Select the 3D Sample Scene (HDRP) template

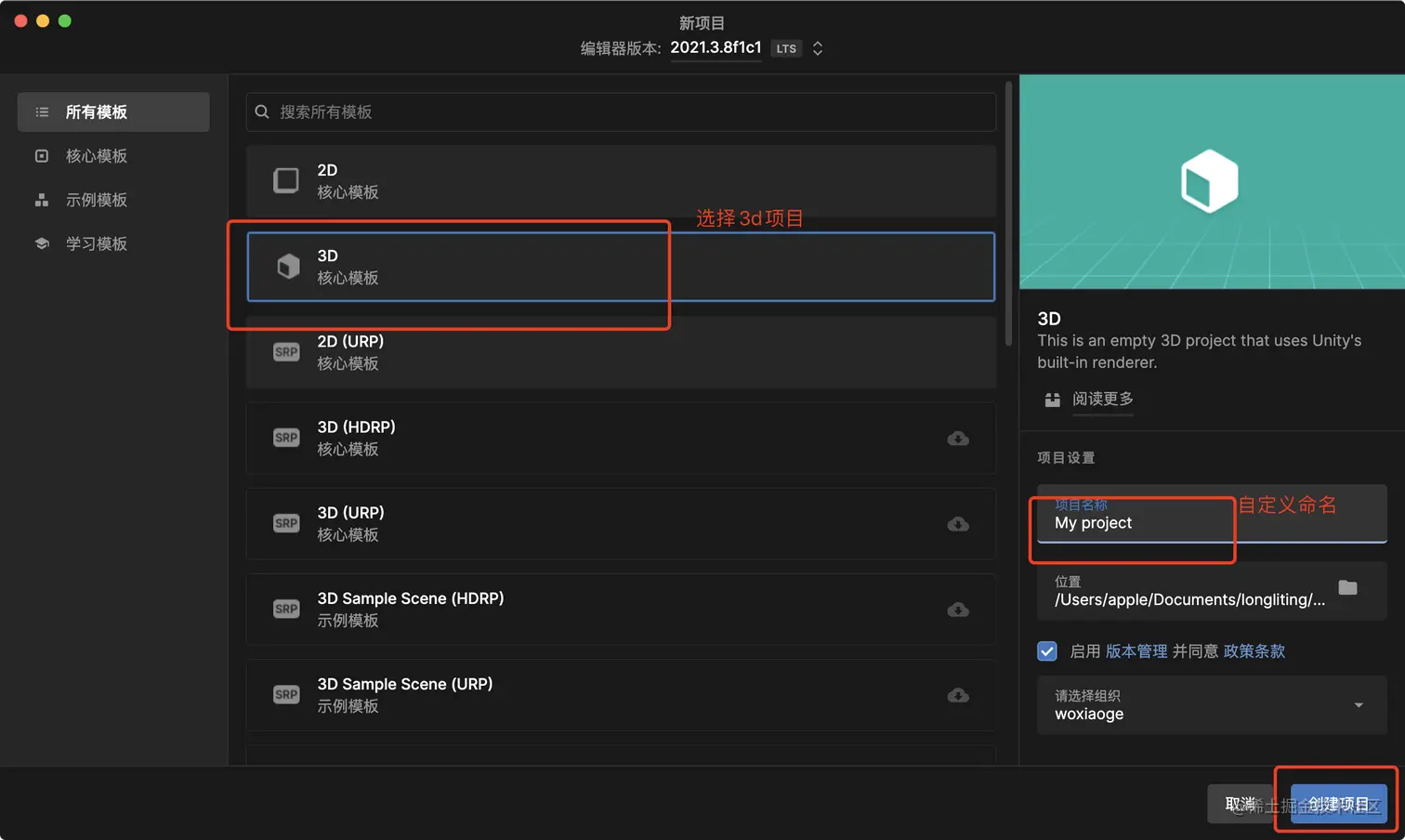click(x=621, y=609)
